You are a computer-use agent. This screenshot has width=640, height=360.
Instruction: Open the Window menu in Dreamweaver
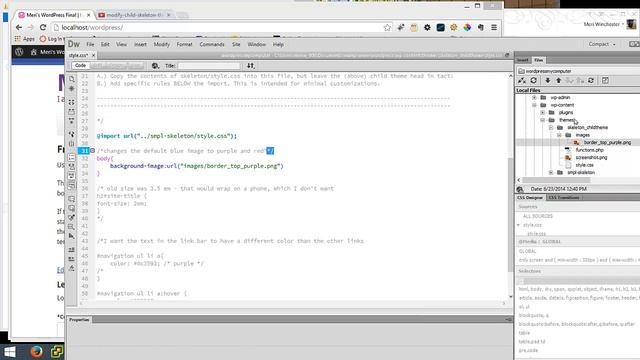pos(256,44)
